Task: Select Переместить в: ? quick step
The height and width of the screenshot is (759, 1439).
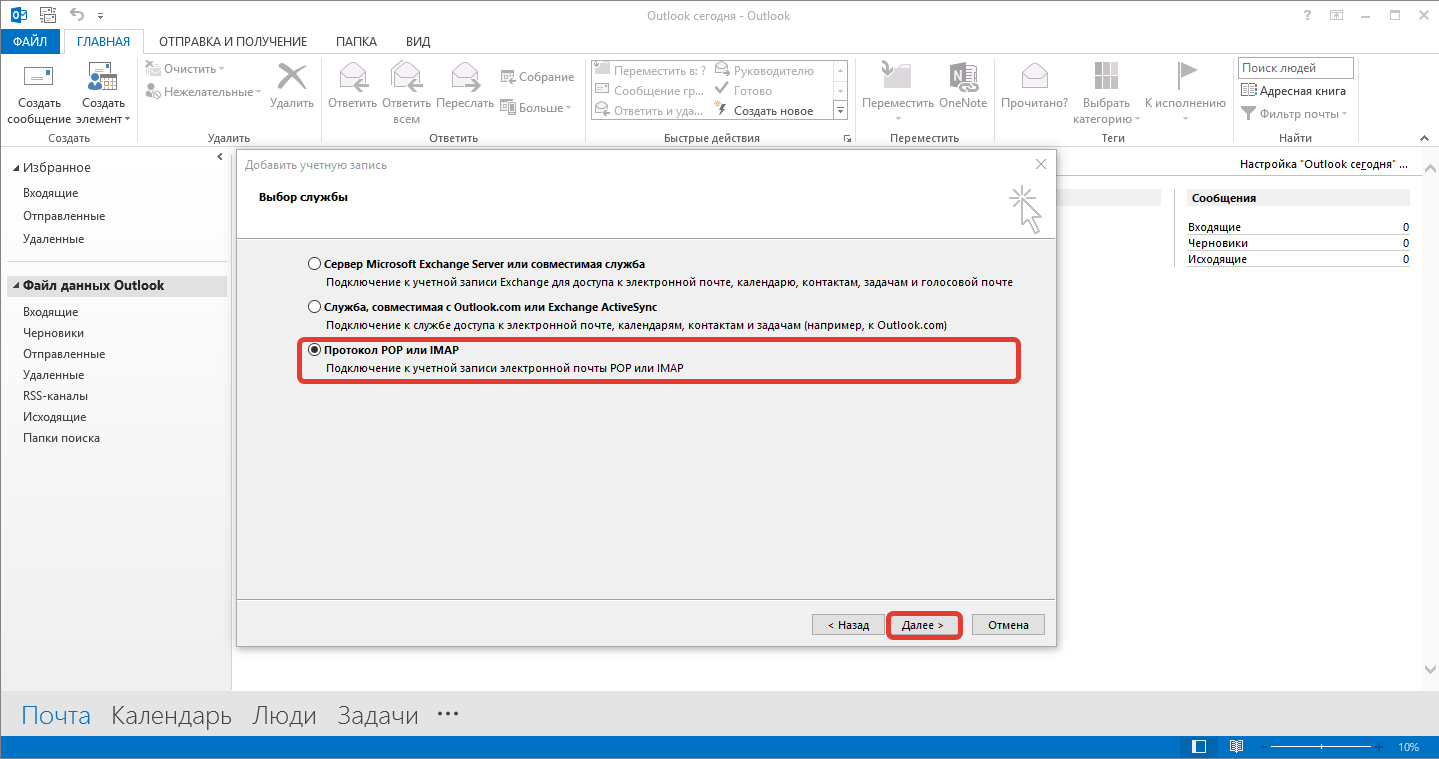Action: tap(650, 71)
